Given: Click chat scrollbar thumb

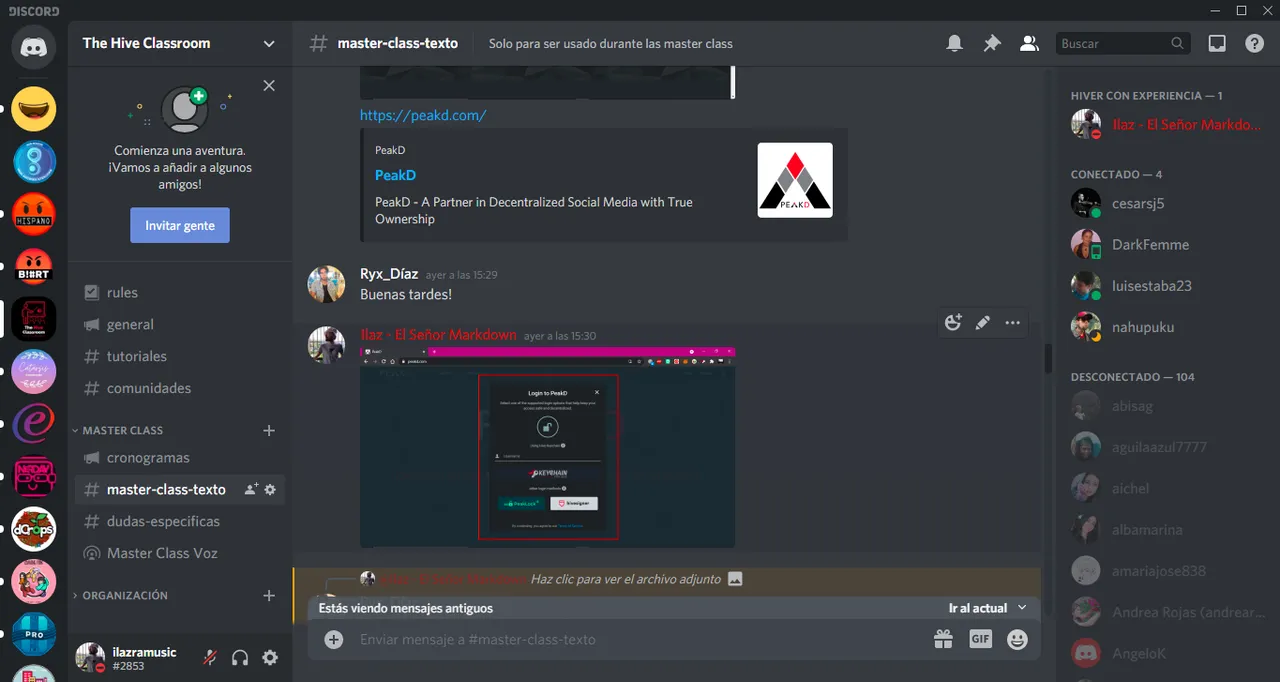Looking at the screenshot, I should pos(1048,358).
